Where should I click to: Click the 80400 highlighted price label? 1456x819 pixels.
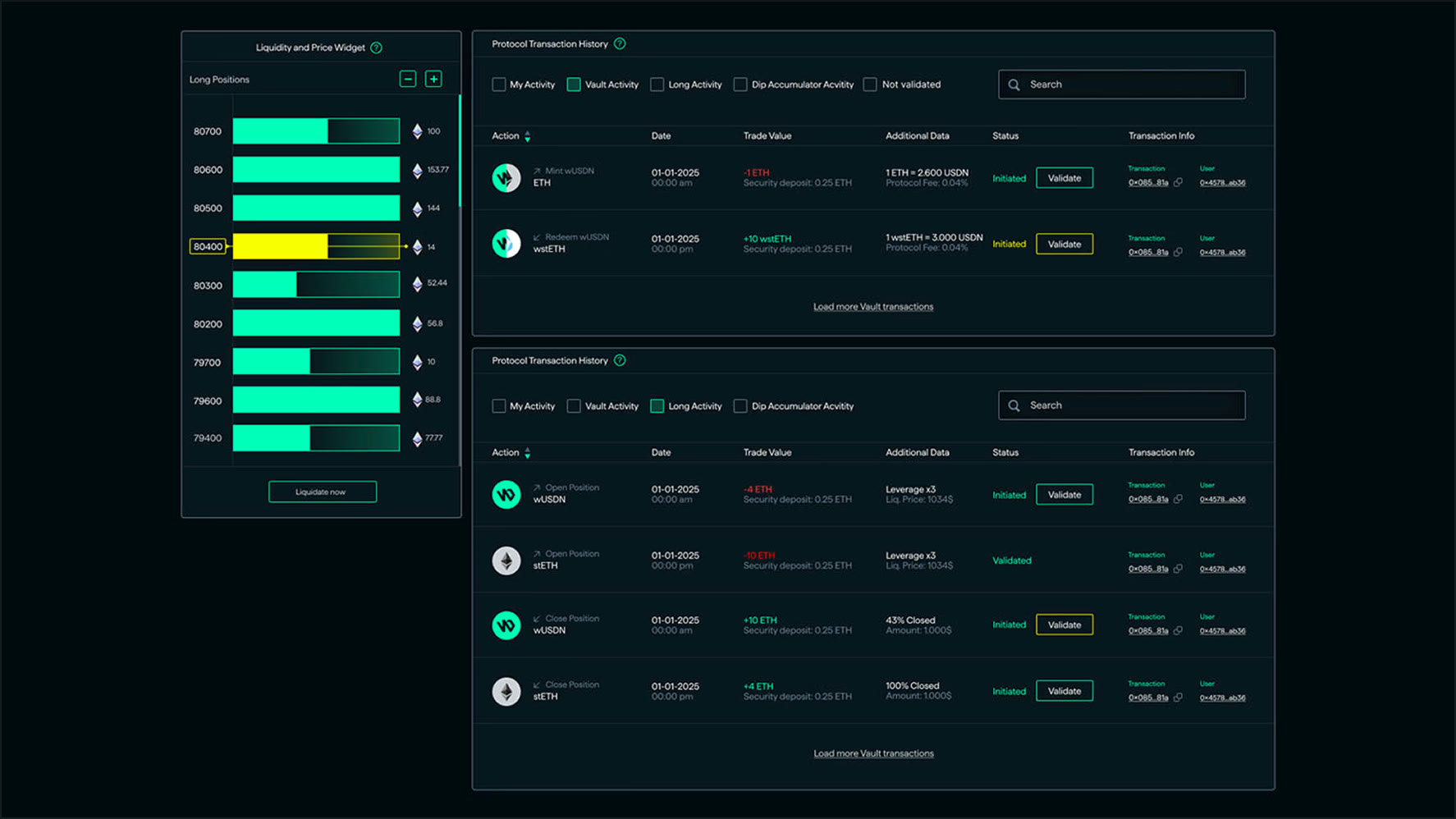[208, 246]
